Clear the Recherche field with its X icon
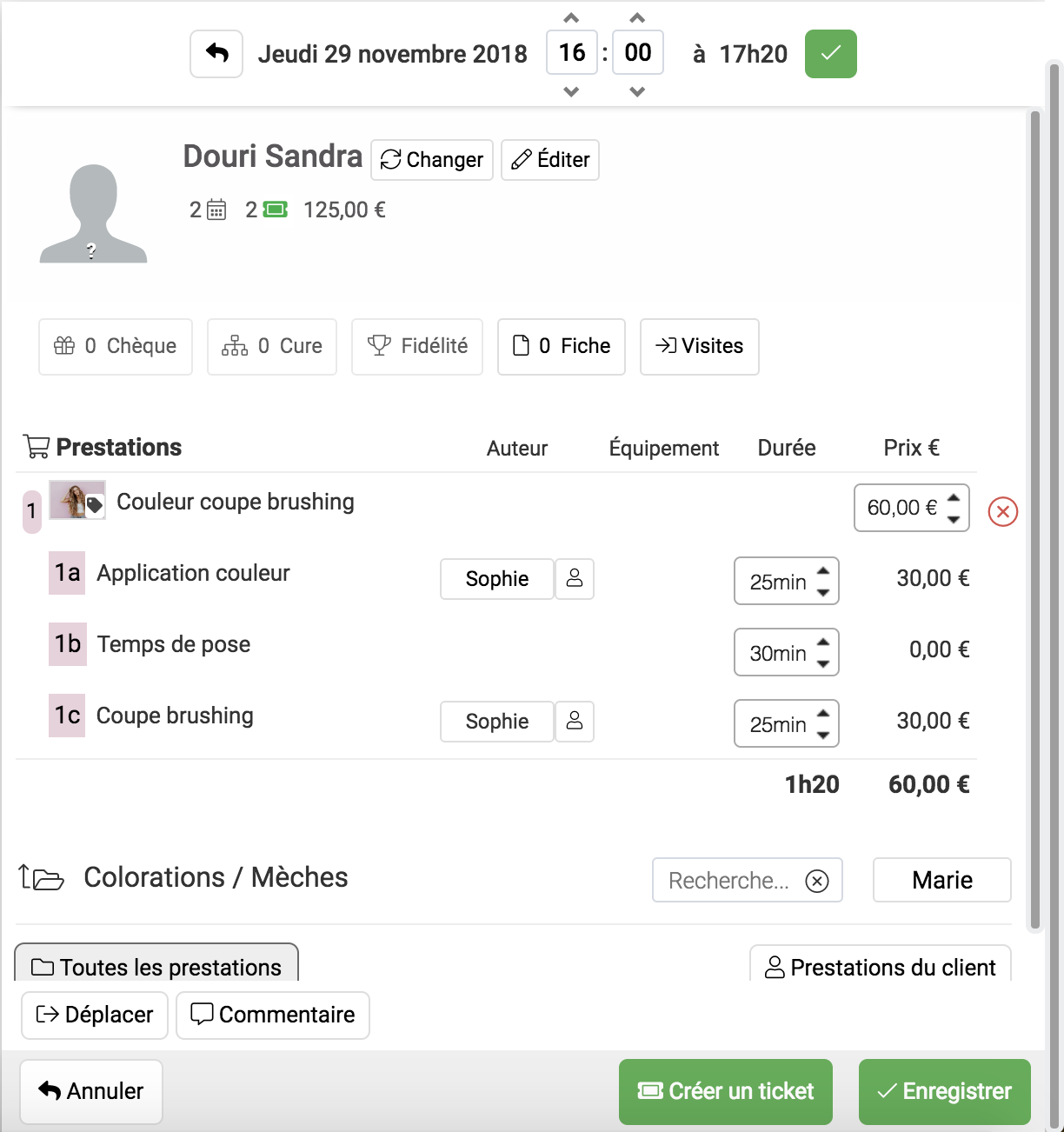The image size is (1064, 1132). [x=817, y=882]
